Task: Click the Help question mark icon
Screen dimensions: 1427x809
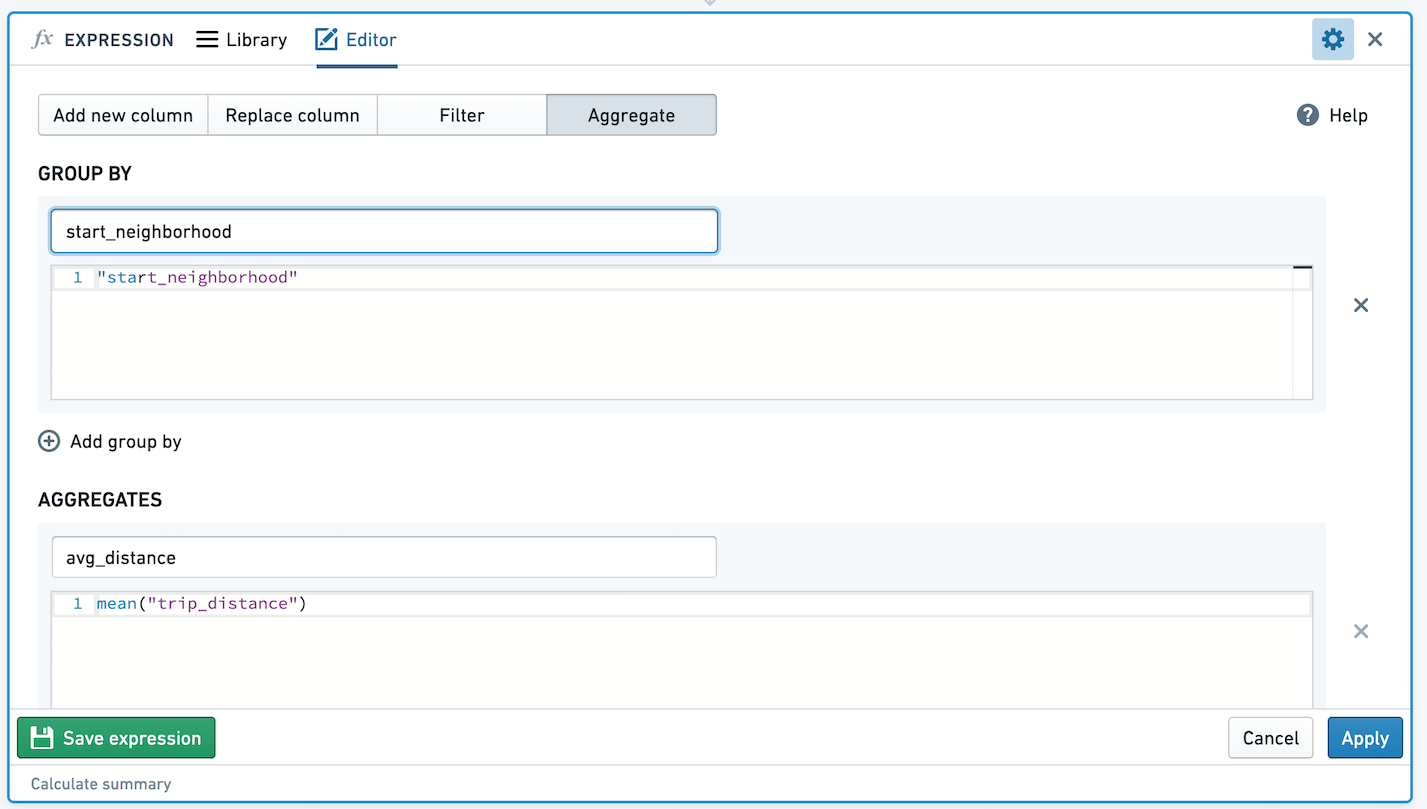Action: point(1307,115)
